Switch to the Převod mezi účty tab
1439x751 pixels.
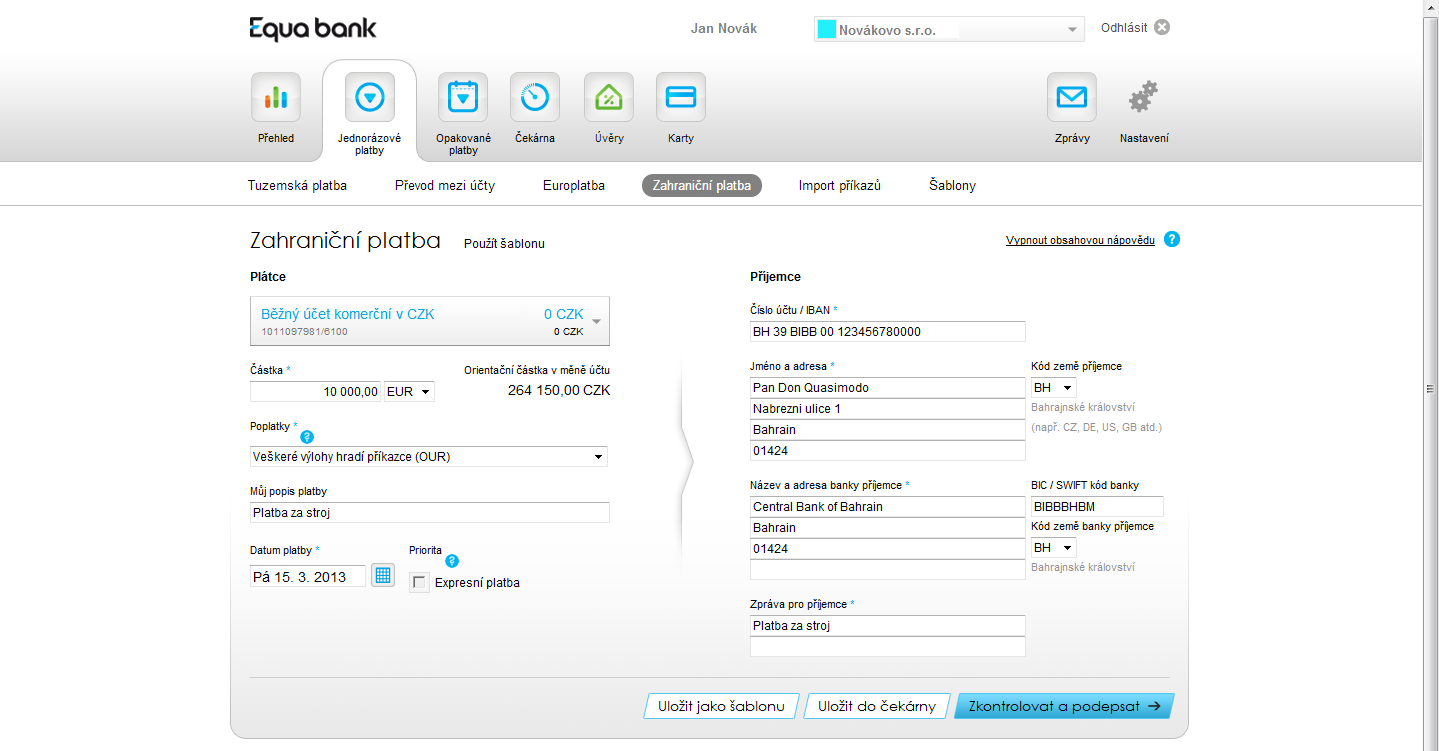pyautogui.click(x=445, y=185)
